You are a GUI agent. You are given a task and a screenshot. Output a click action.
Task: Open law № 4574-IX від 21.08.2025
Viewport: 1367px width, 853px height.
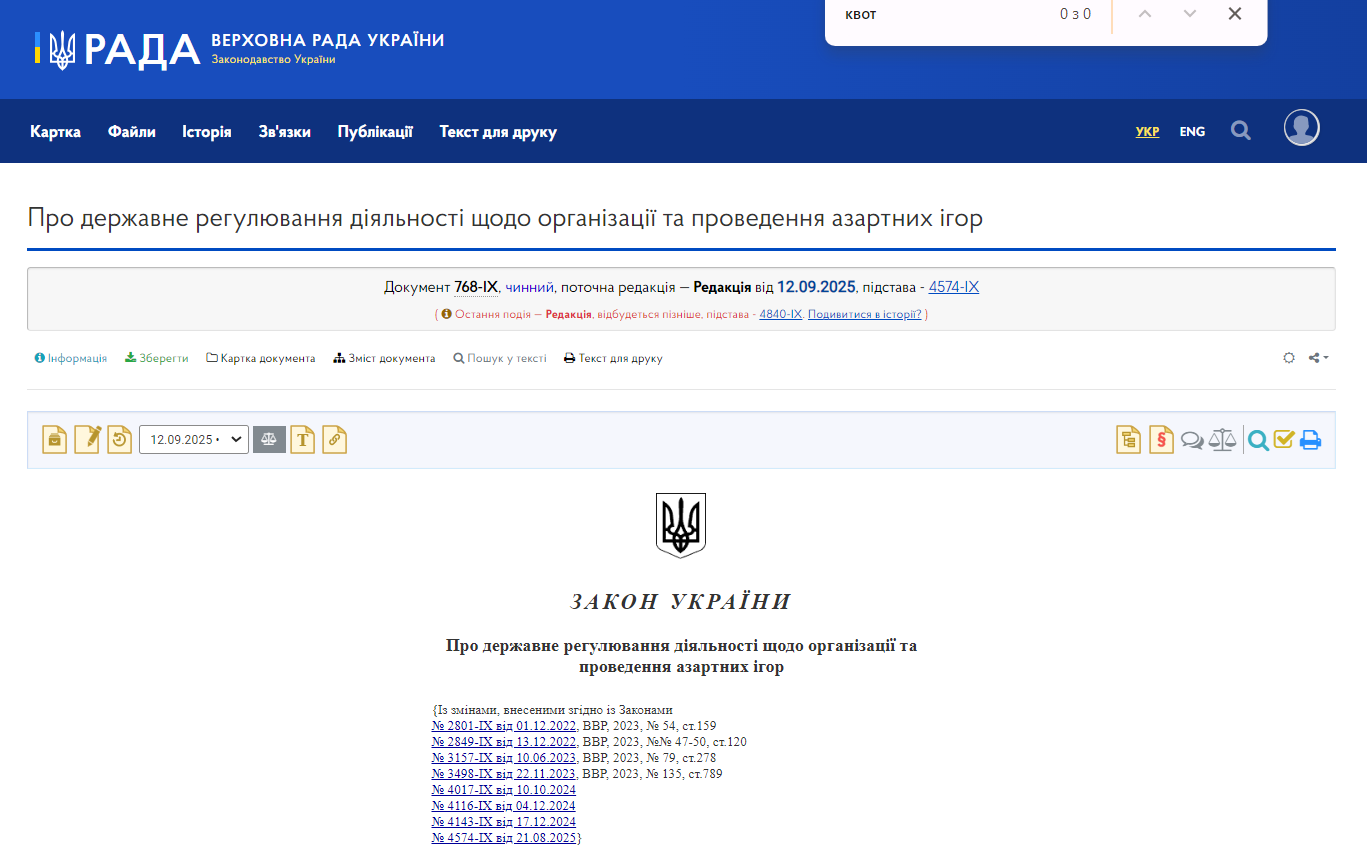coord(504,838)
